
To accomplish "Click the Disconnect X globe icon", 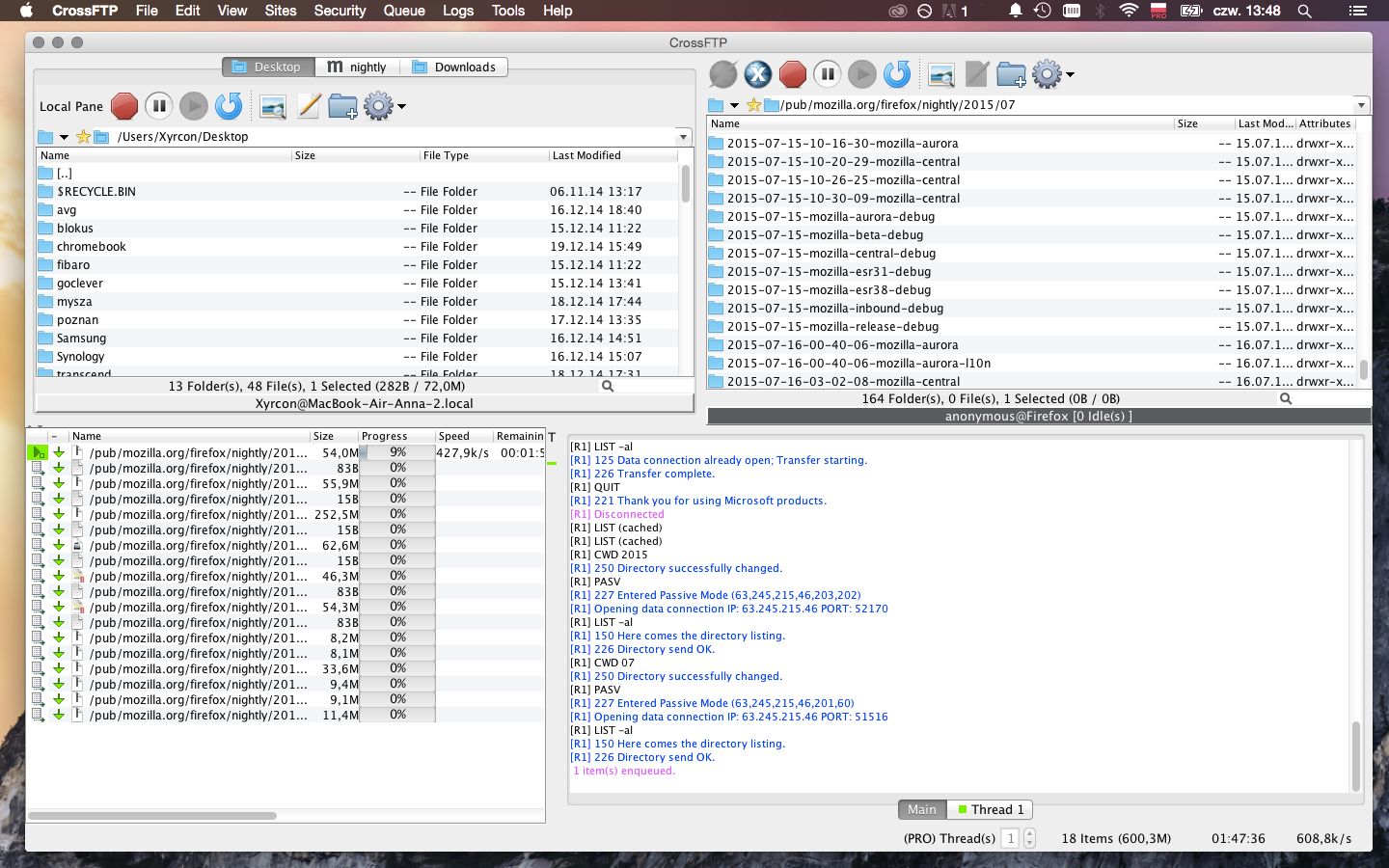I will (758, 74).
